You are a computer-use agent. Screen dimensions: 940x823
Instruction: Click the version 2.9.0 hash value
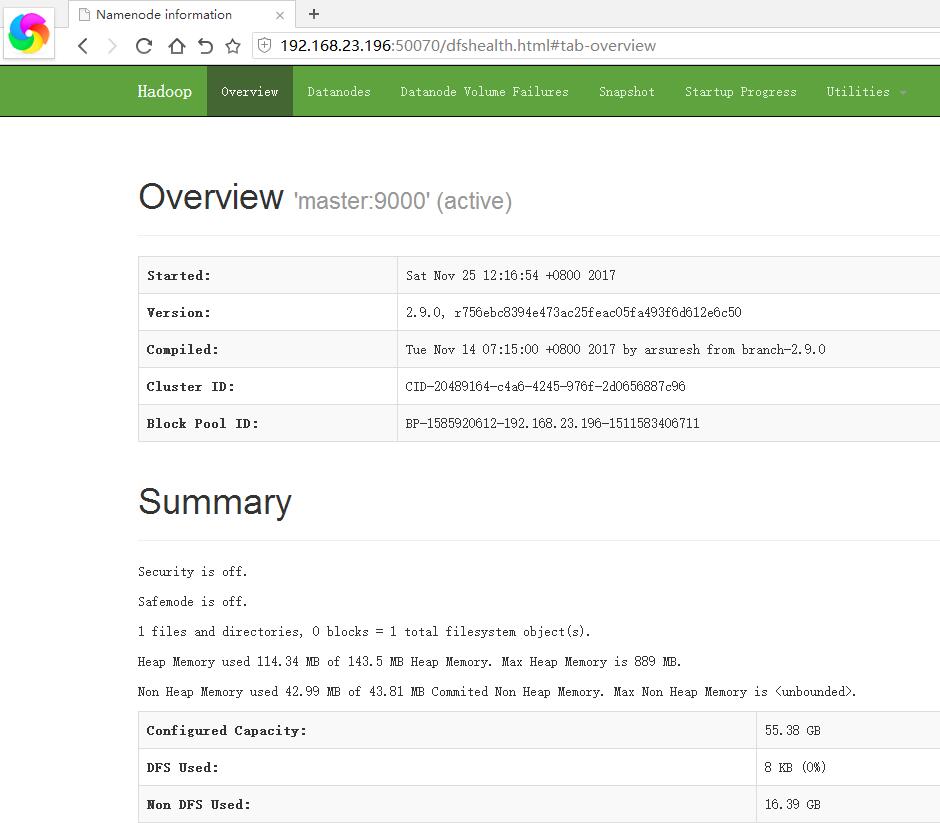tap(574, 312)
